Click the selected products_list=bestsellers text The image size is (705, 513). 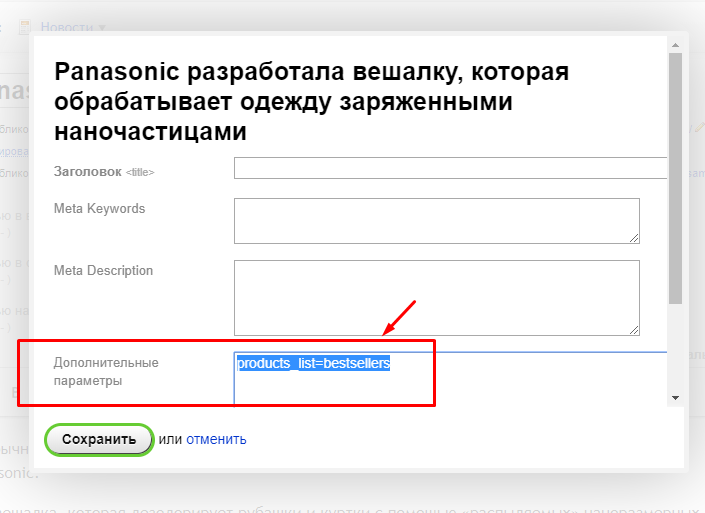pyautogui.click(x=313, y=363)
